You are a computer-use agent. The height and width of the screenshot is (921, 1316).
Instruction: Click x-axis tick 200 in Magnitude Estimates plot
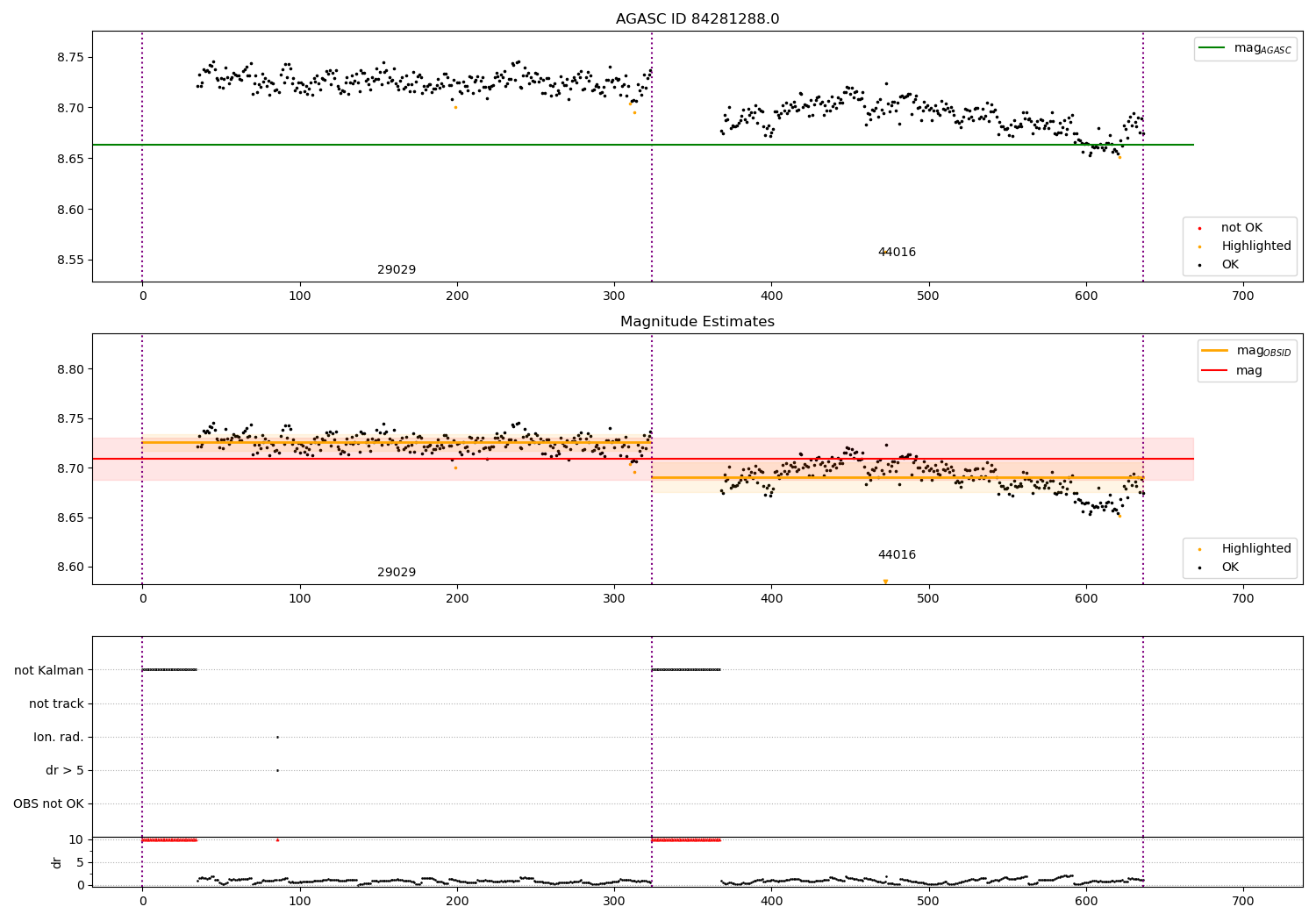point(457,599)
